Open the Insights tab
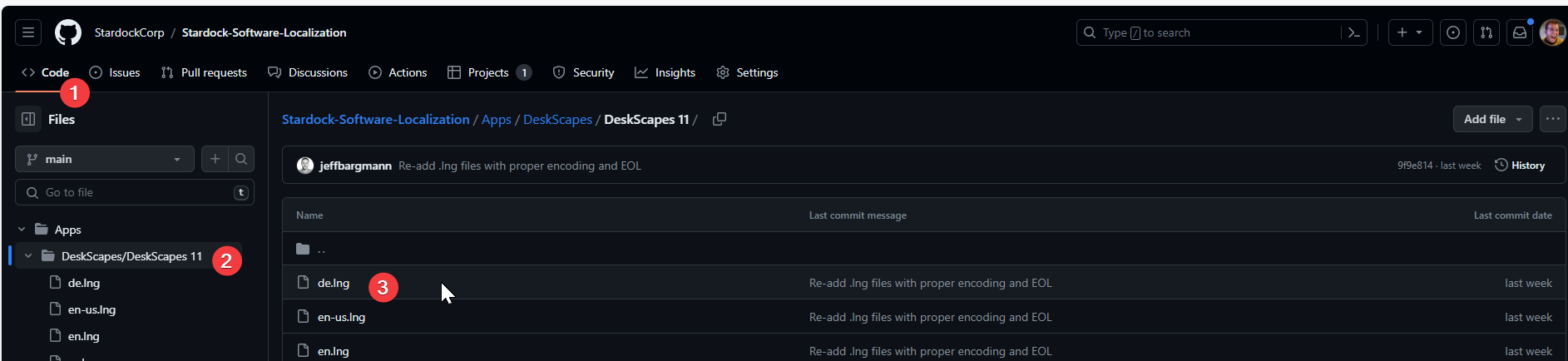1568x361 pixels. pyautogui.click(x=665, y=72)
